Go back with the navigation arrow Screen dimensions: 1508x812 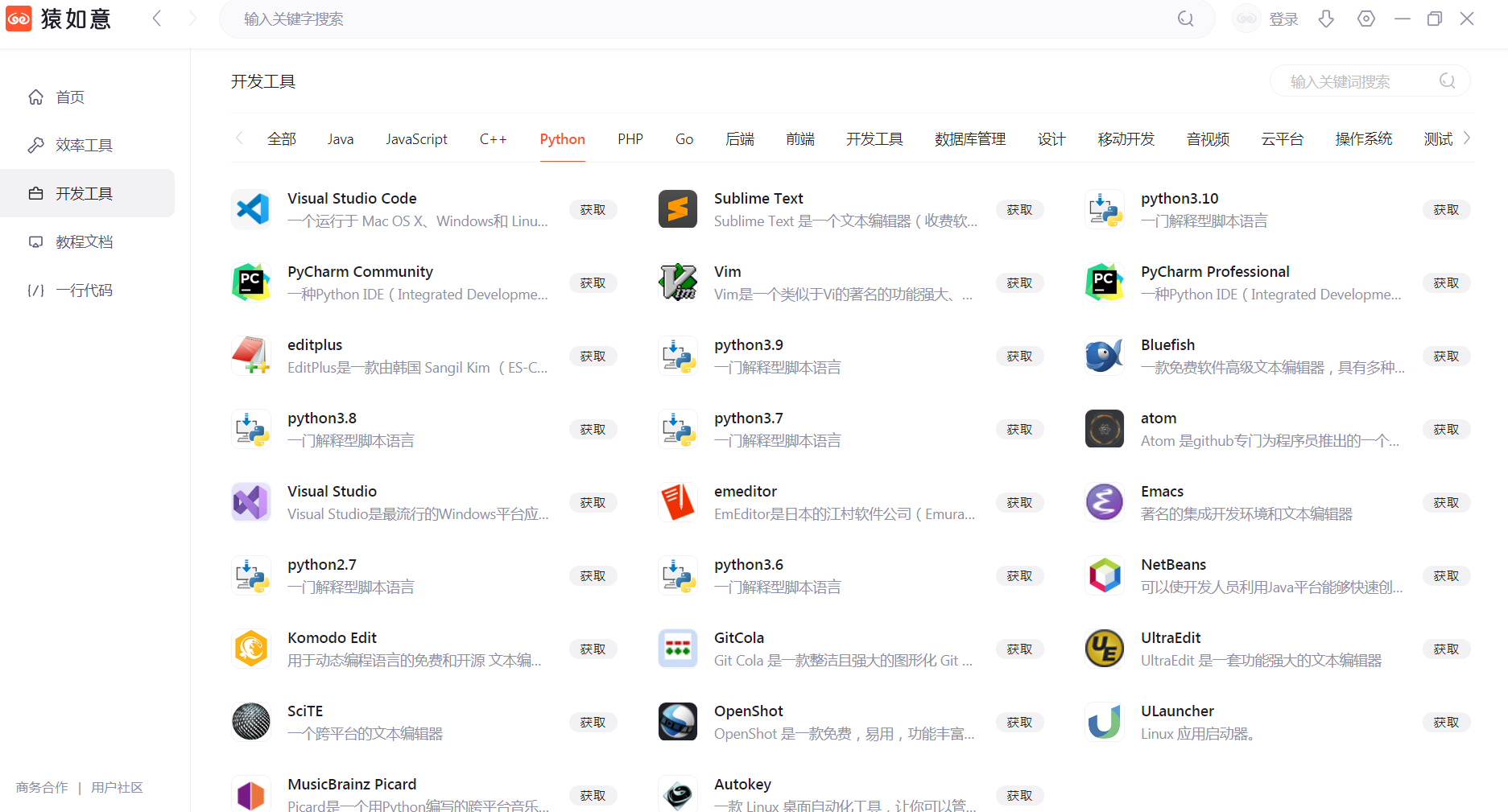[157, 19]
